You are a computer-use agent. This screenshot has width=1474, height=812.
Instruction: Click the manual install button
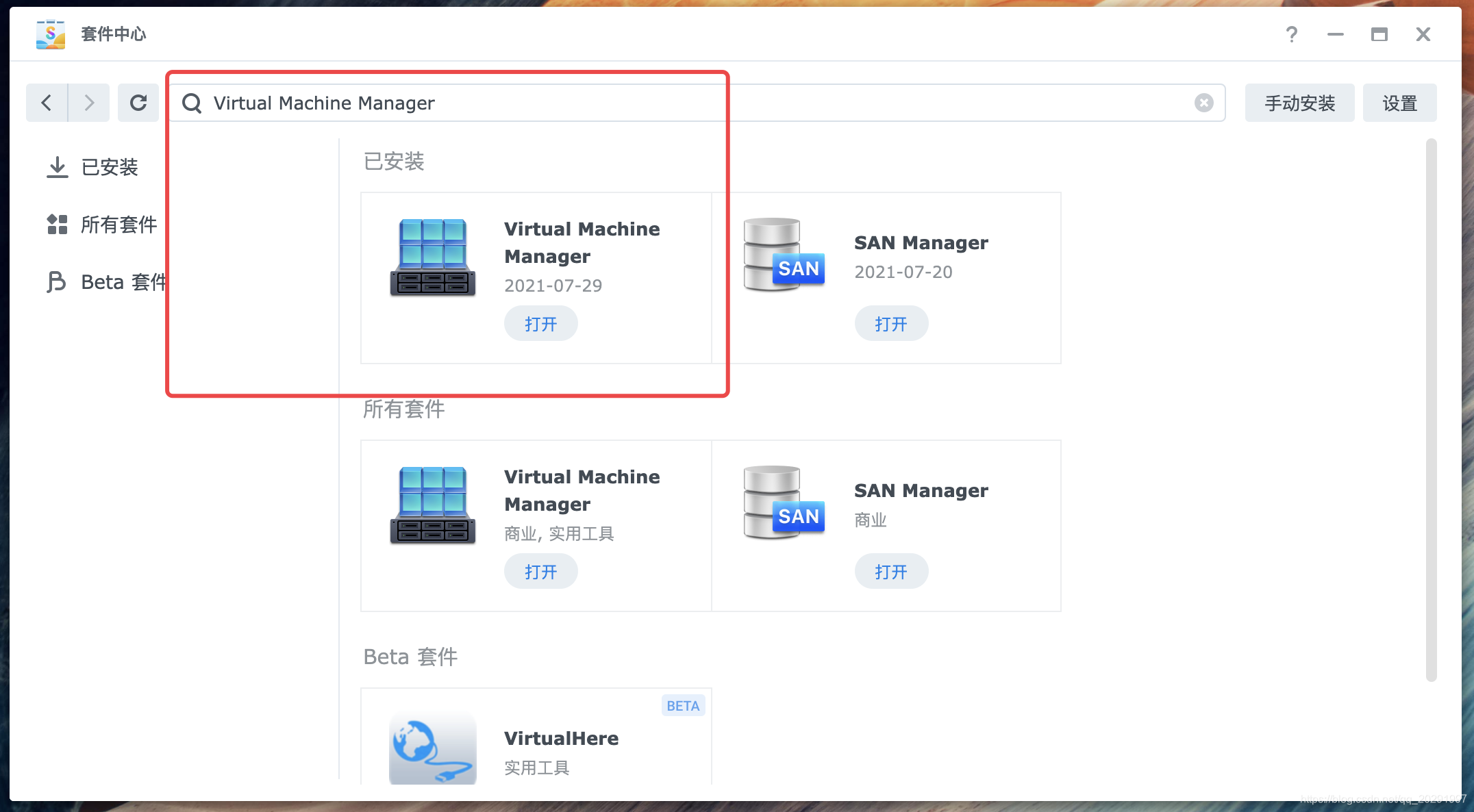click(x=1299, y=103)
